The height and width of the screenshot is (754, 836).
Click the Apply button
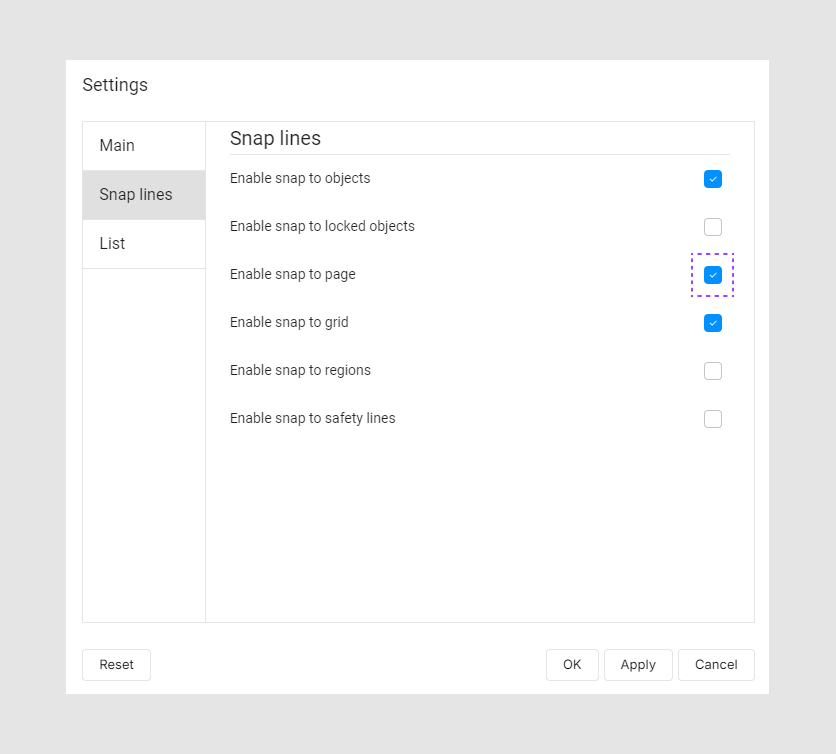click(x=638, y=665)
